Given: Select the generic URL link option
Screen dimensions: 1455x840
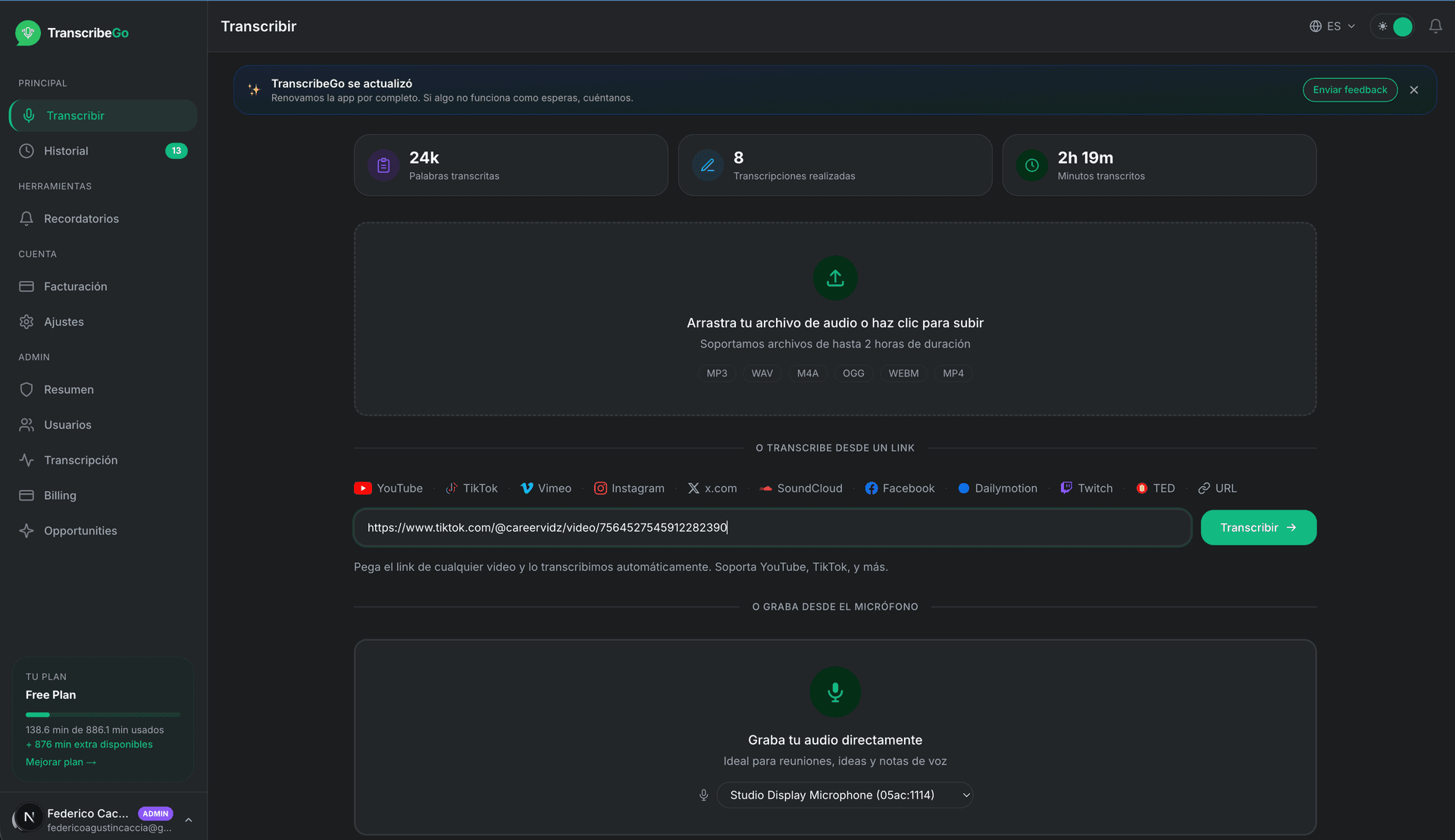Looking at the screenshot, I should coord(1217,489).
